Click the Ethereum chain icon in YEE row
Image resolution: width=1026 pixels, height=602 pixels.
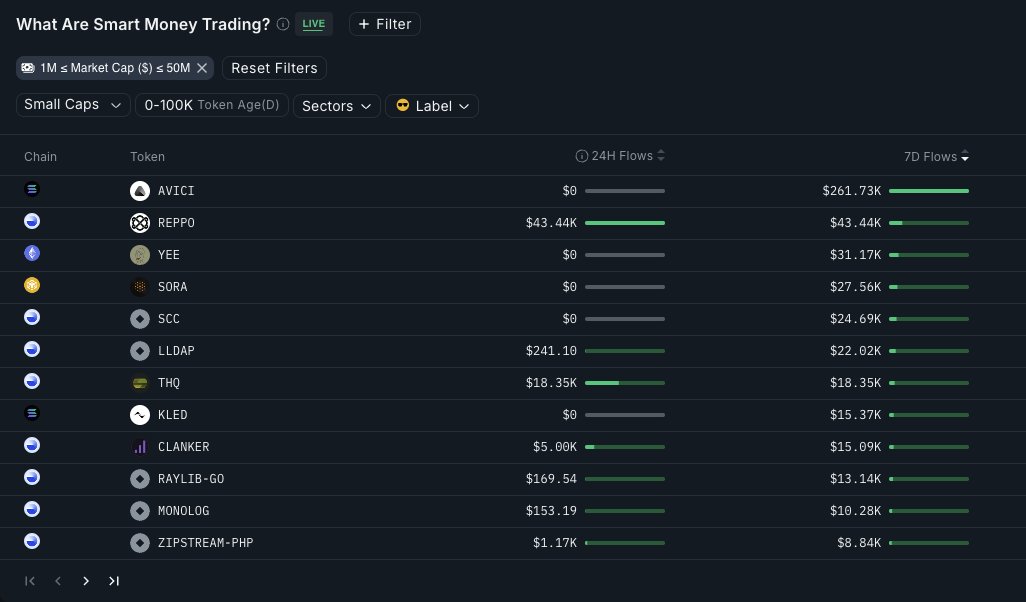click(32, 253)
